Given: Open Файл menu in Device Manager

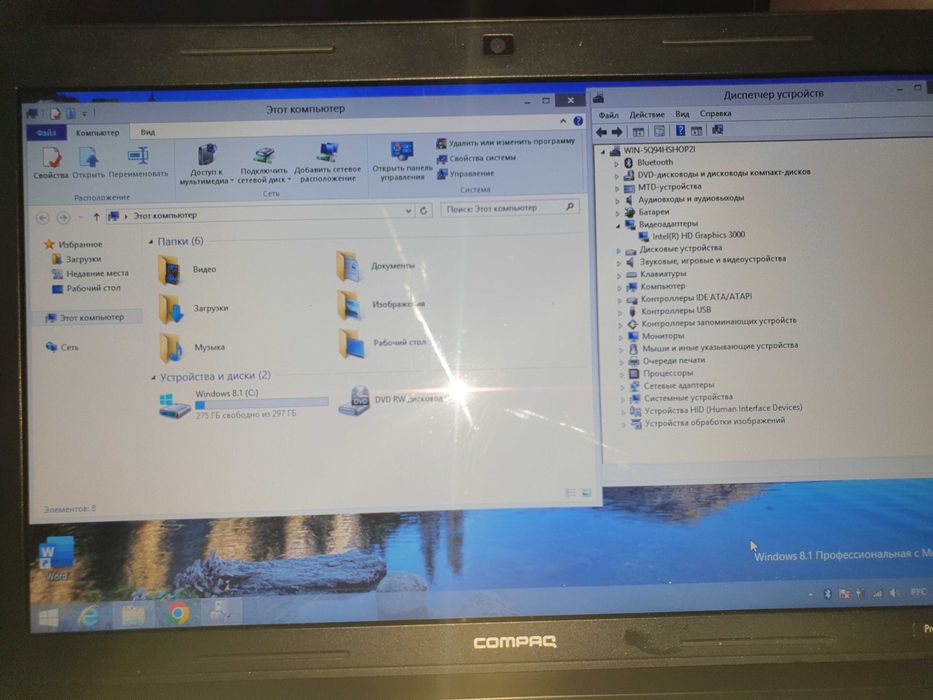Looking at the screenshot, I should tap(608, 115).
